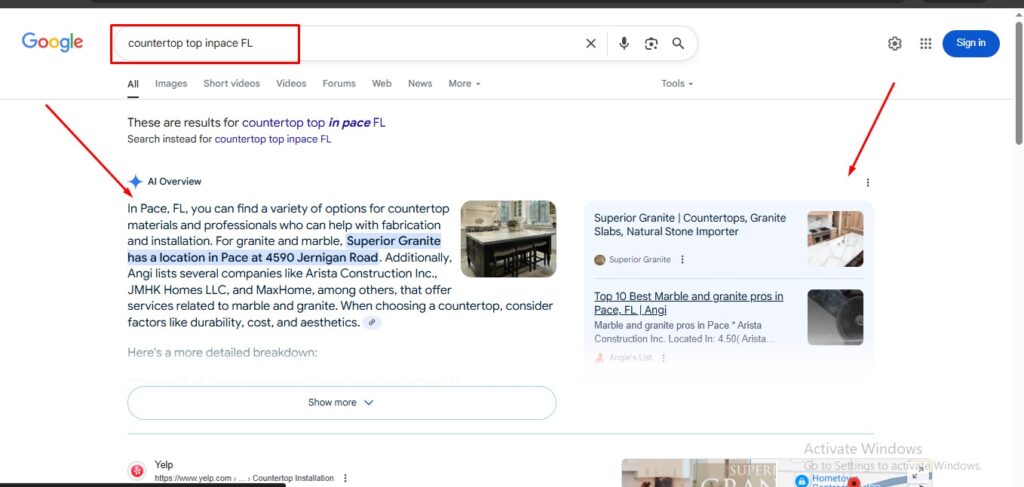Open the Yelp result site name
Viewport: 1024px width, 487px height.
(164, 465)
